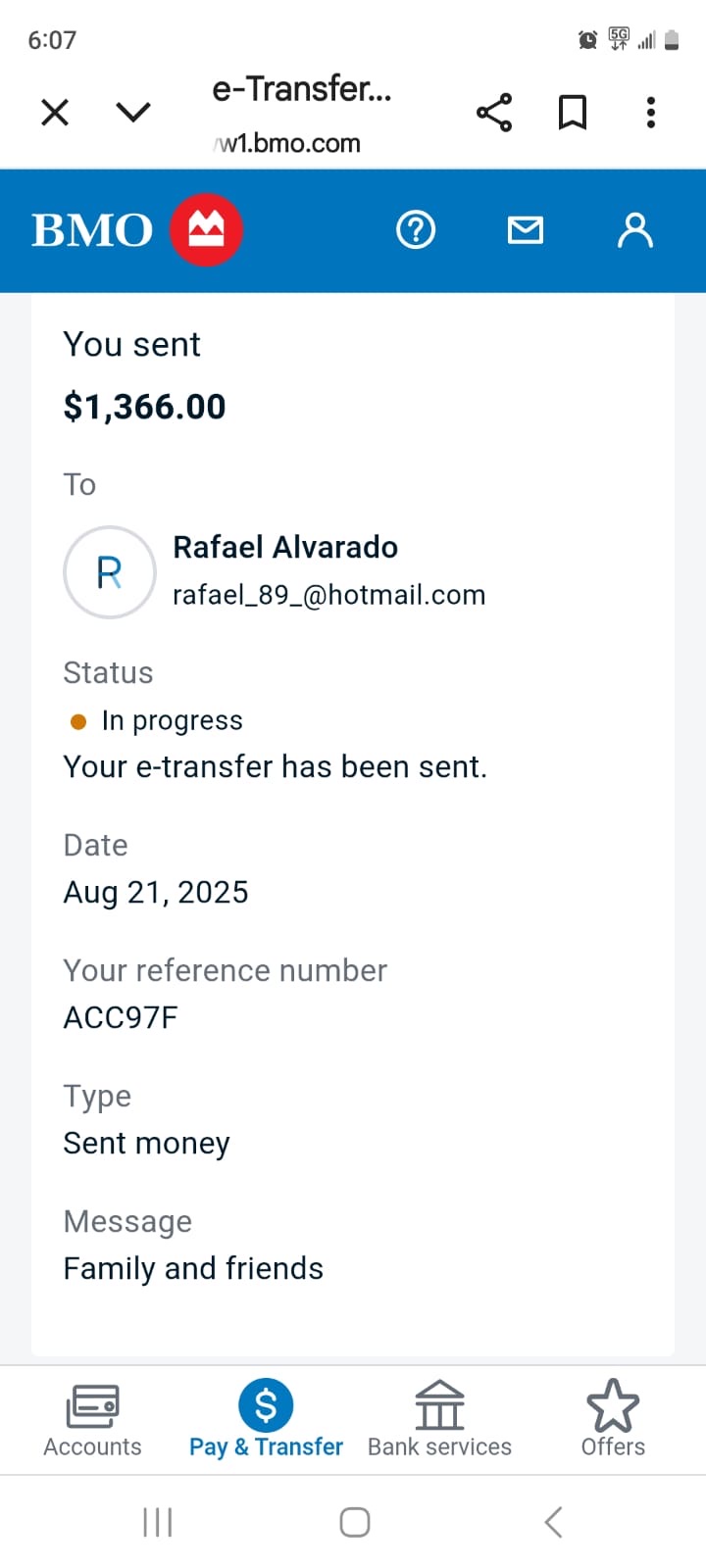Expand the browser tab dropdown chevron
This screenshot has width=706, height=1568.
pos(133,113)
